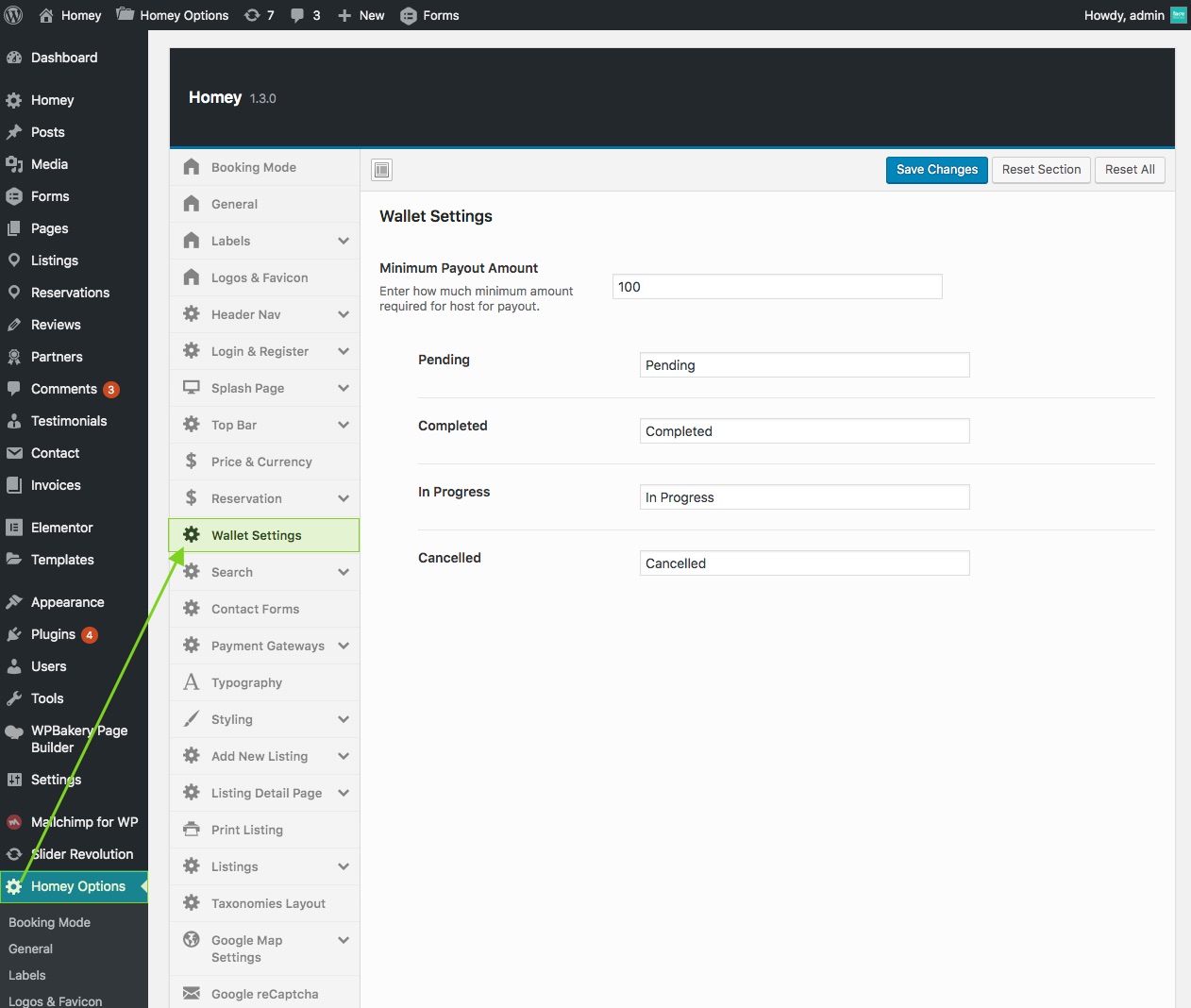Expand the Splash Page section chevron

coord(344,388)
